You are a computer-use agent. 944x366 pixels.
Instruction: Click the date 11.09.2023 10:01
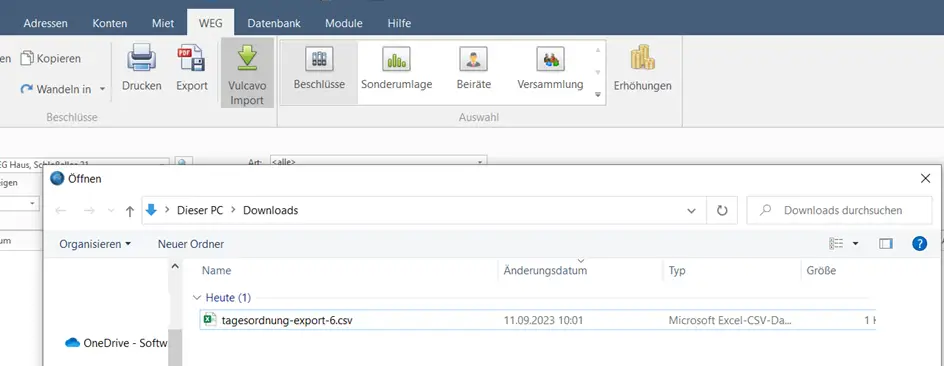click(543, 321)
